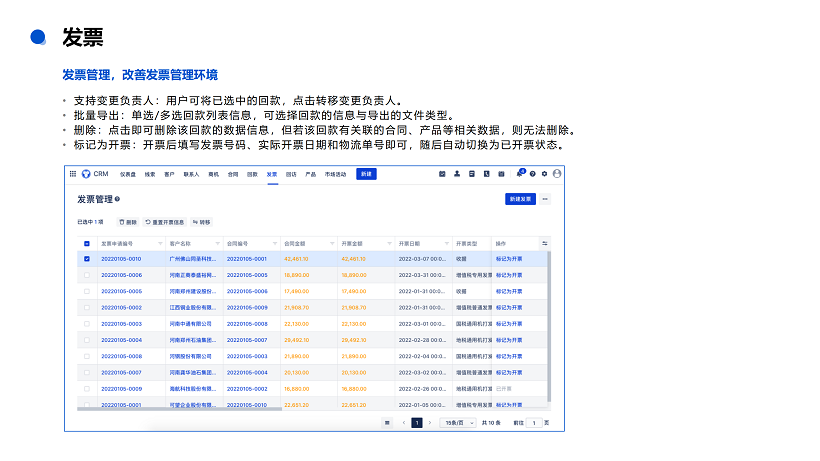Switch to the 商机 nav tab

tap(213, 175)
